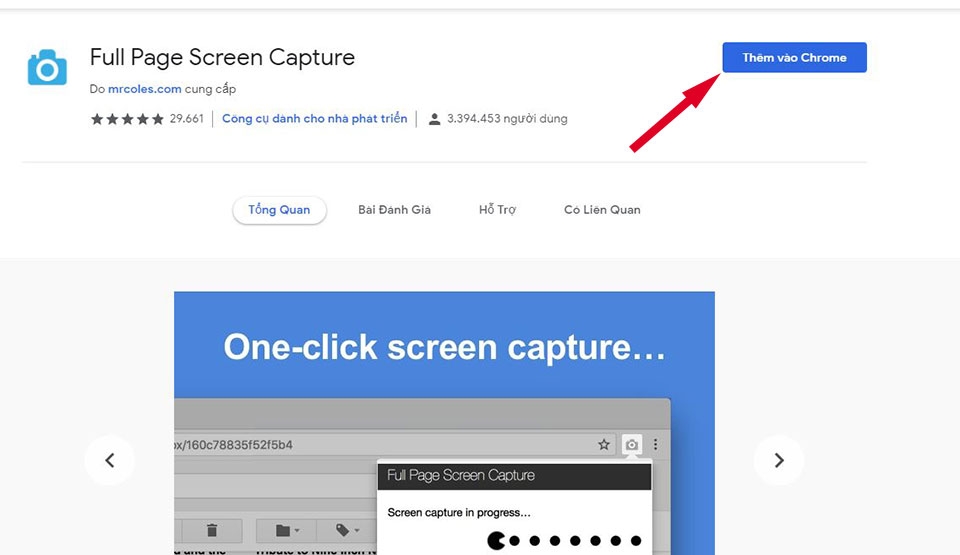Open the Hỗ Trợ tab
Image resolution: width=960 pixels, height=555 pixels.
(x=497, y=210)
